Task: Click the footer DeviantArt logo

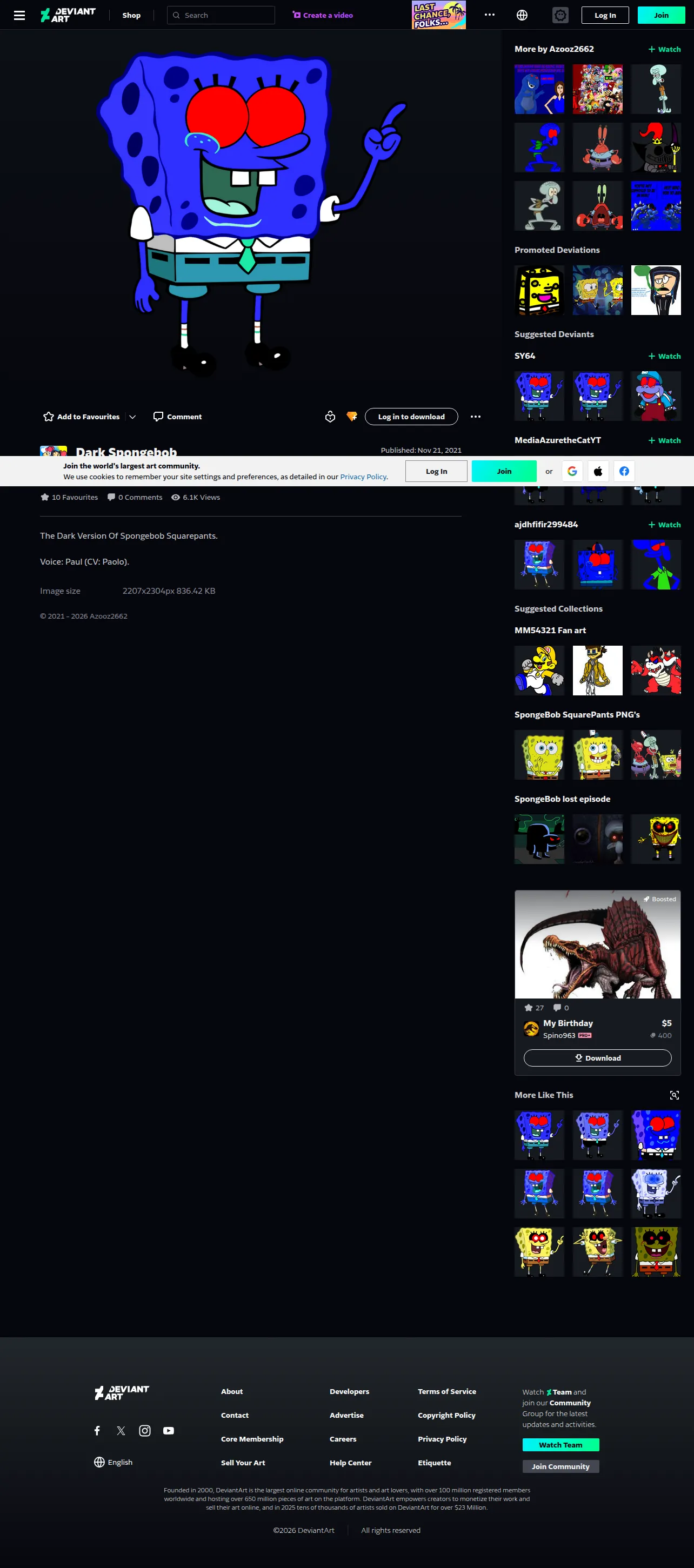Action: 122,1393
